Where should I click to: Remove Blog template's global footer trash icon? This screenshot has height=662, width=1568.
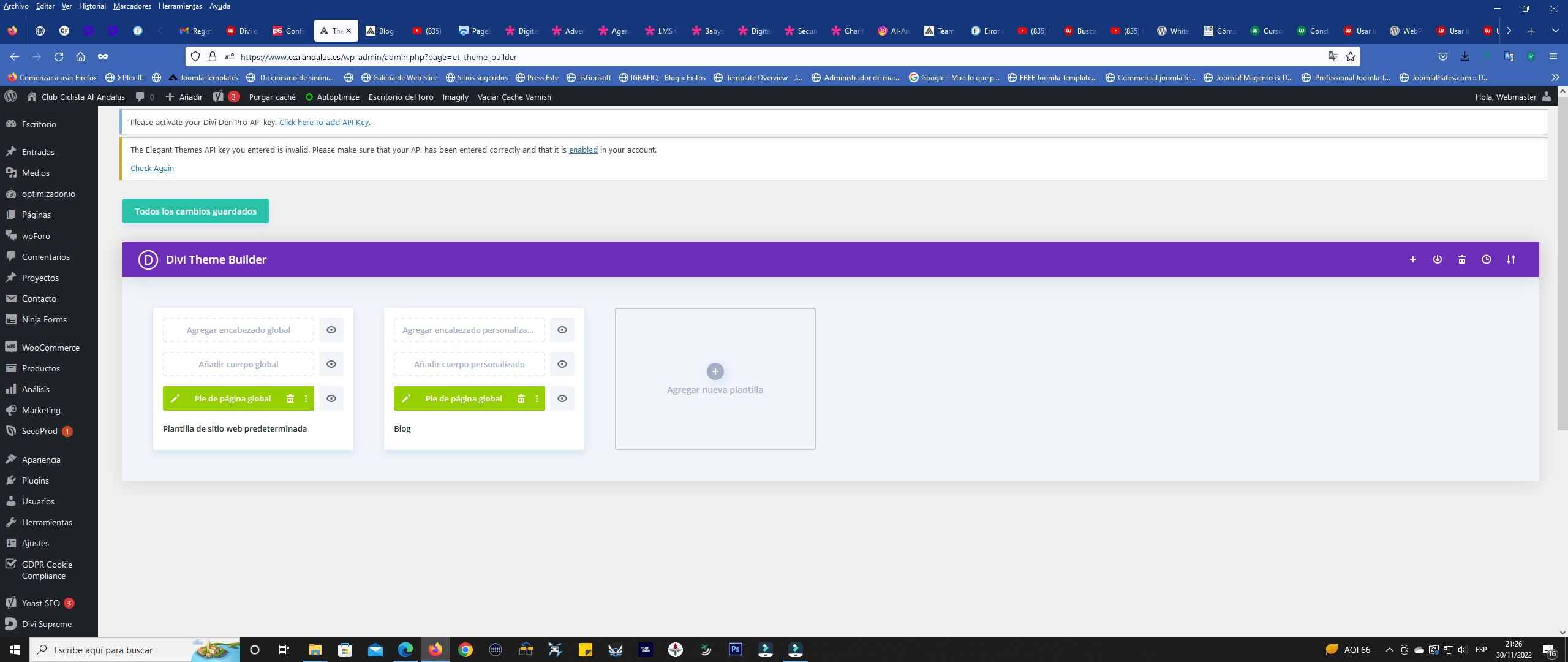tap(521, 398)
